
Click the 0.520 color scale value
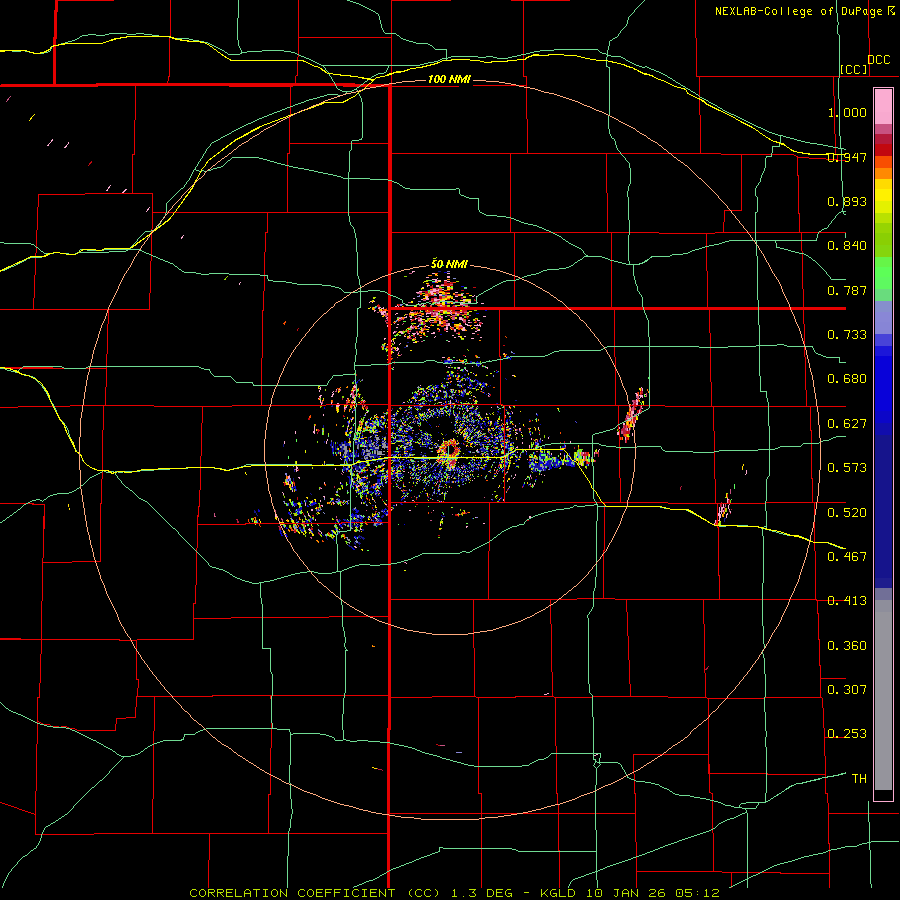tap(847, 512)
